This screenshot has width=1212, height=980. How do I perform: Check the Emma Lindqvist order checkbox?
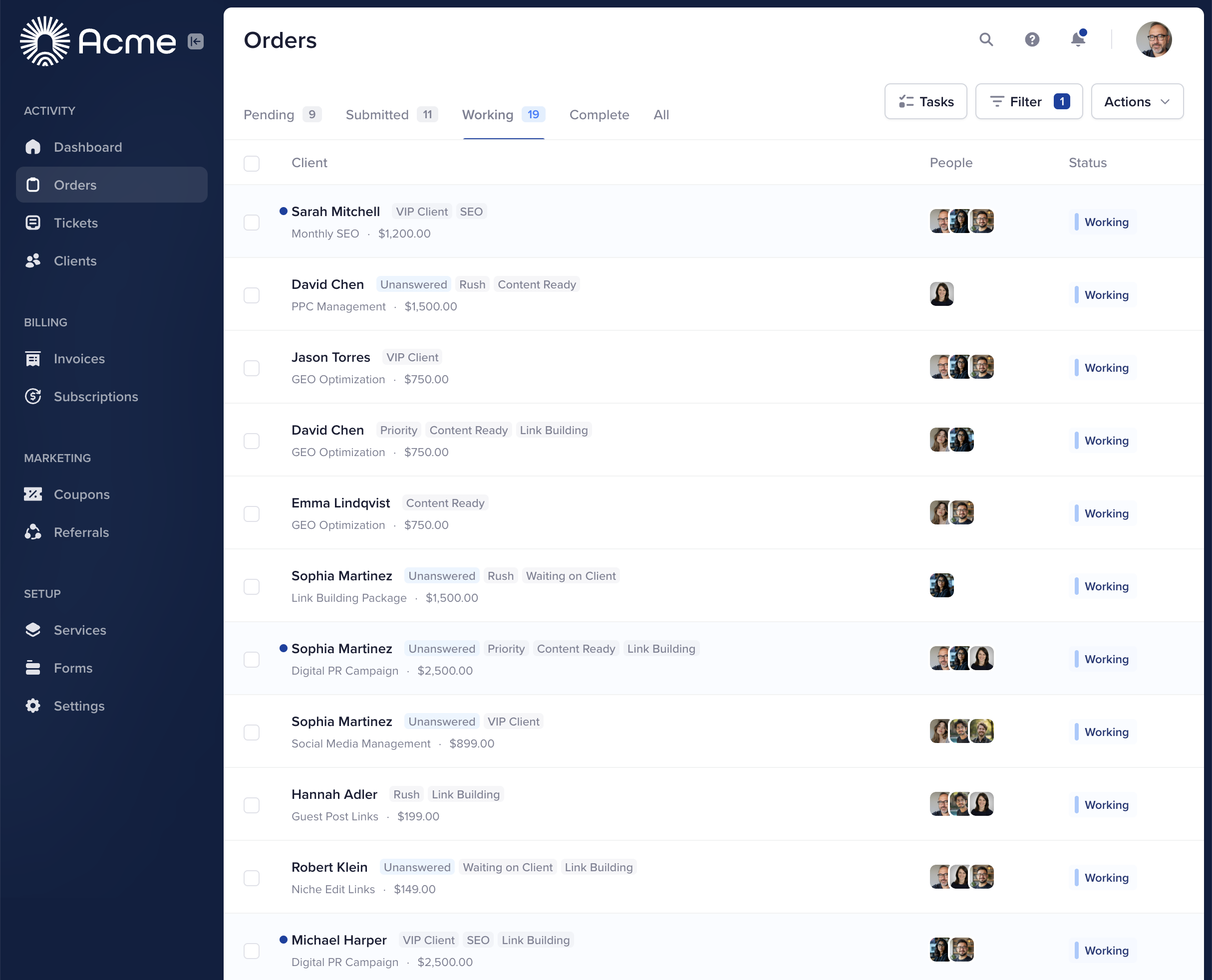coord(251,513)
